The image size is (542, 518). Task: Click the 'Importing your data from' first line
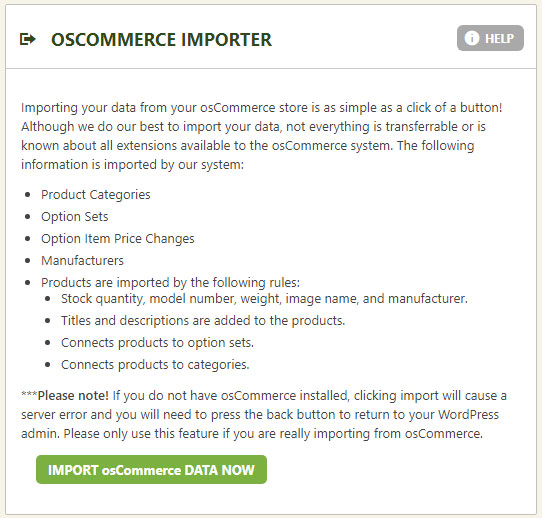261,108
